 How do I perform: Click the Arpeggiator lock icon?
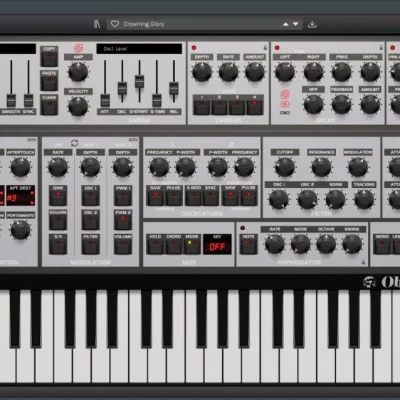pos(363,262)
